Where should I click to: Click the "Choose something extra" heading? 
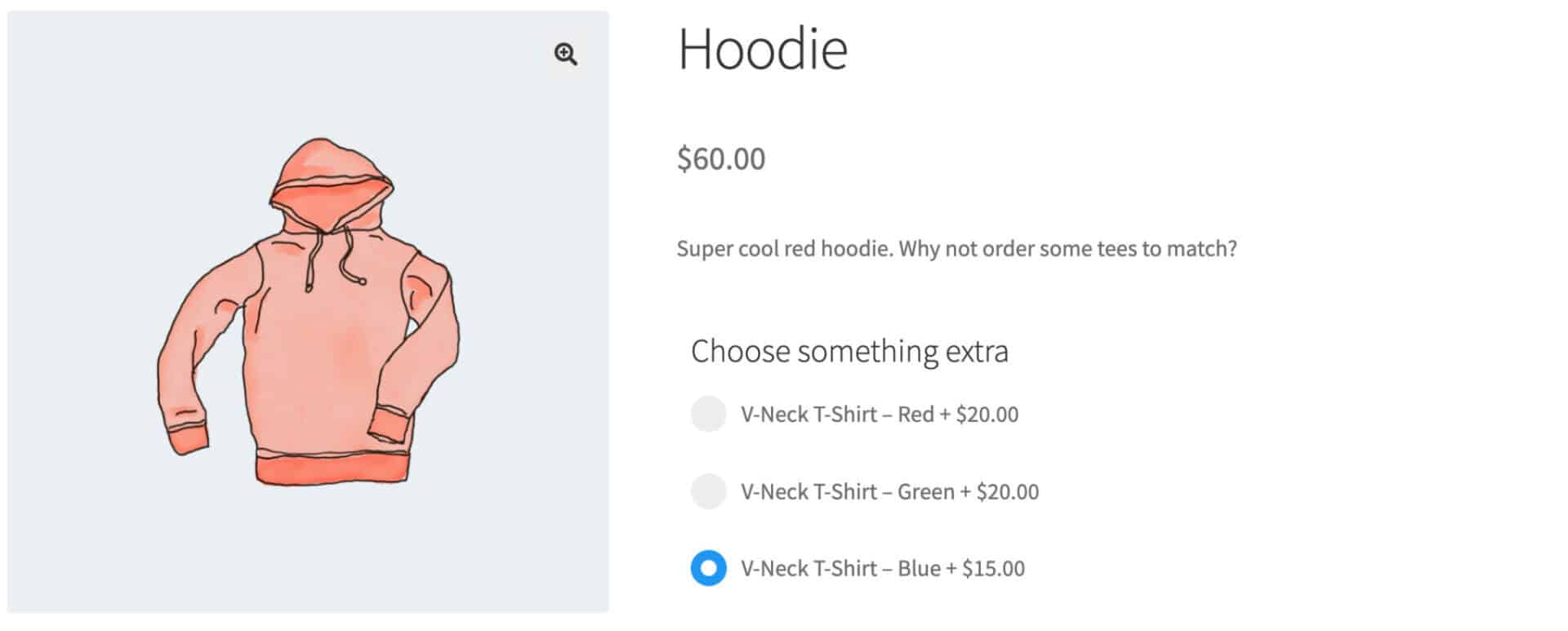pos(849,352)
